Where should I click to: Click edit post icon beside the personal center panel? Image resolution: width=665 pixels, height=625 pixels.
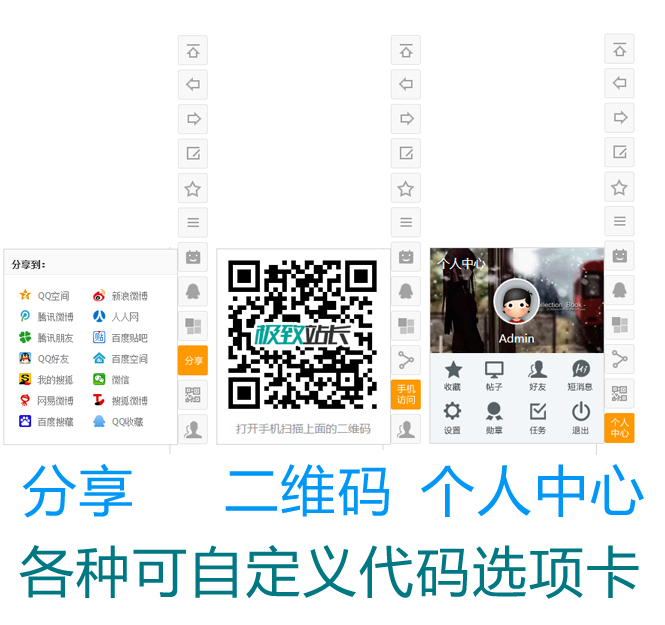pyautogui.click(x=619, y=152)
